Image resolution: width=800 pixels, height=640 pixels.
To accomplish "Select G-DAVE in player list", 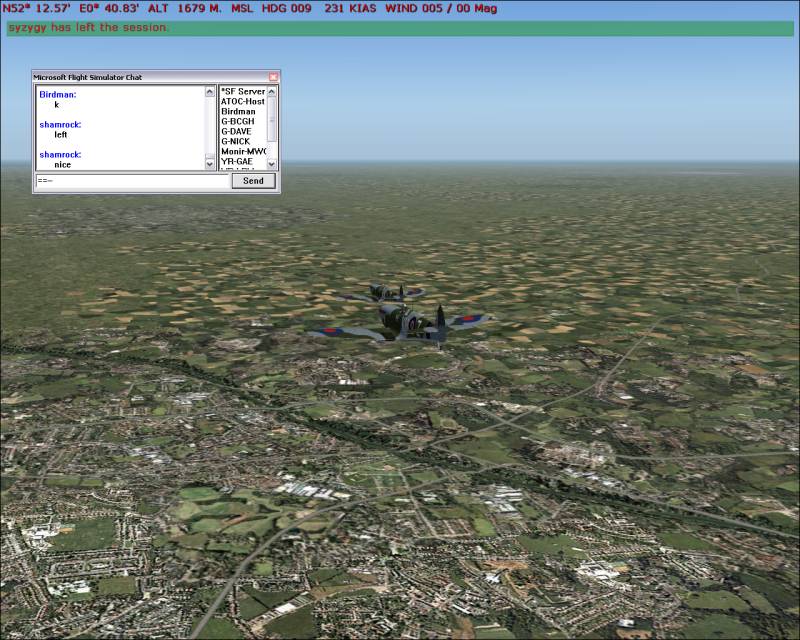I will [236, 131].
